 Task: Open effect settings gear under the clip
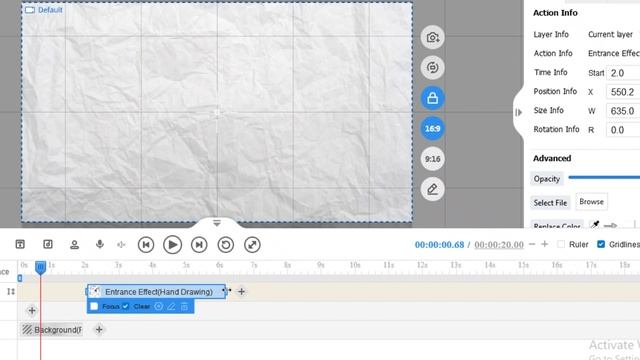coord(158,306)
